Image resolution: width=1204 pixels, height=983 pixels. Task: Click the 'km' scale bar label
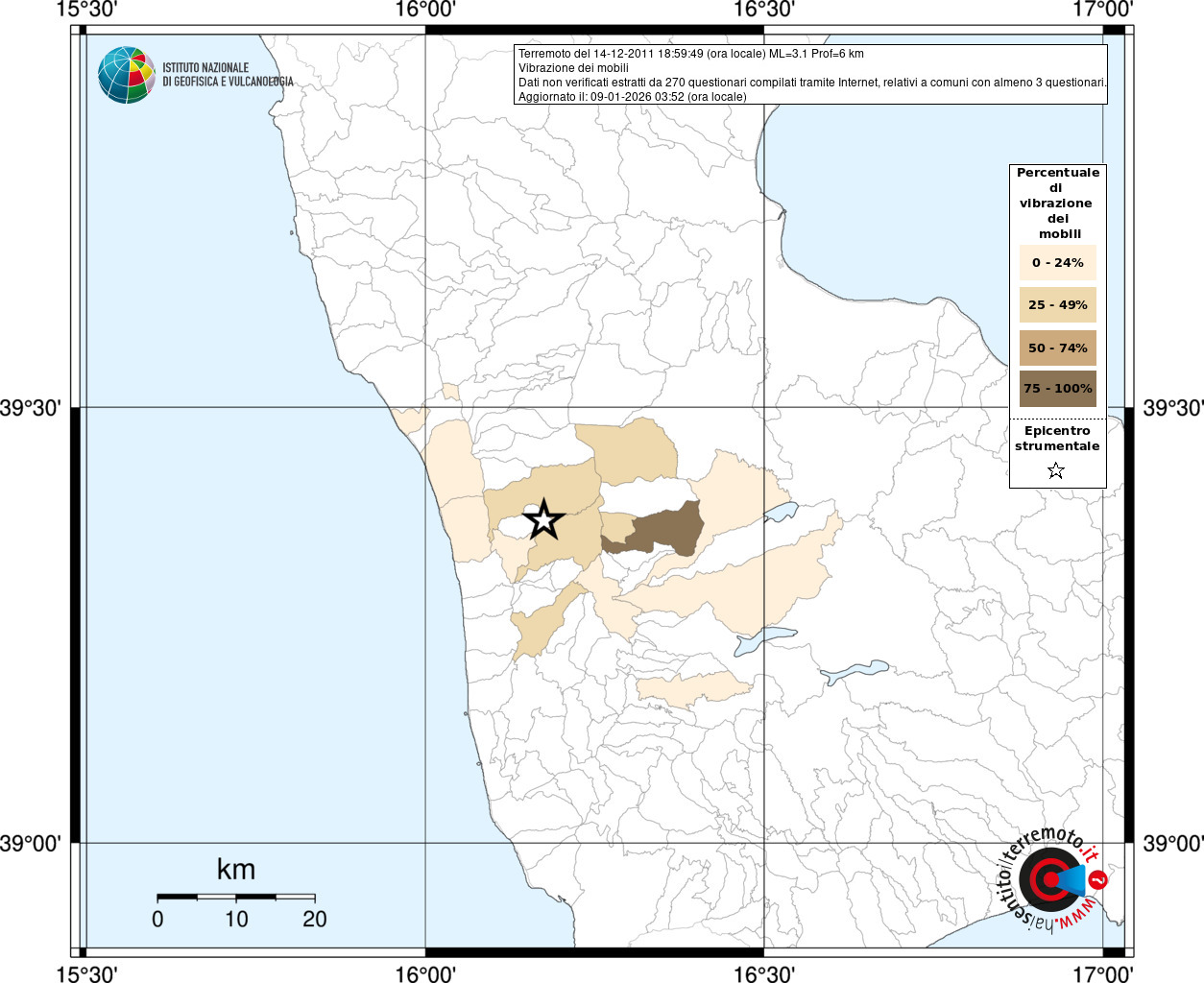point(236,870)
